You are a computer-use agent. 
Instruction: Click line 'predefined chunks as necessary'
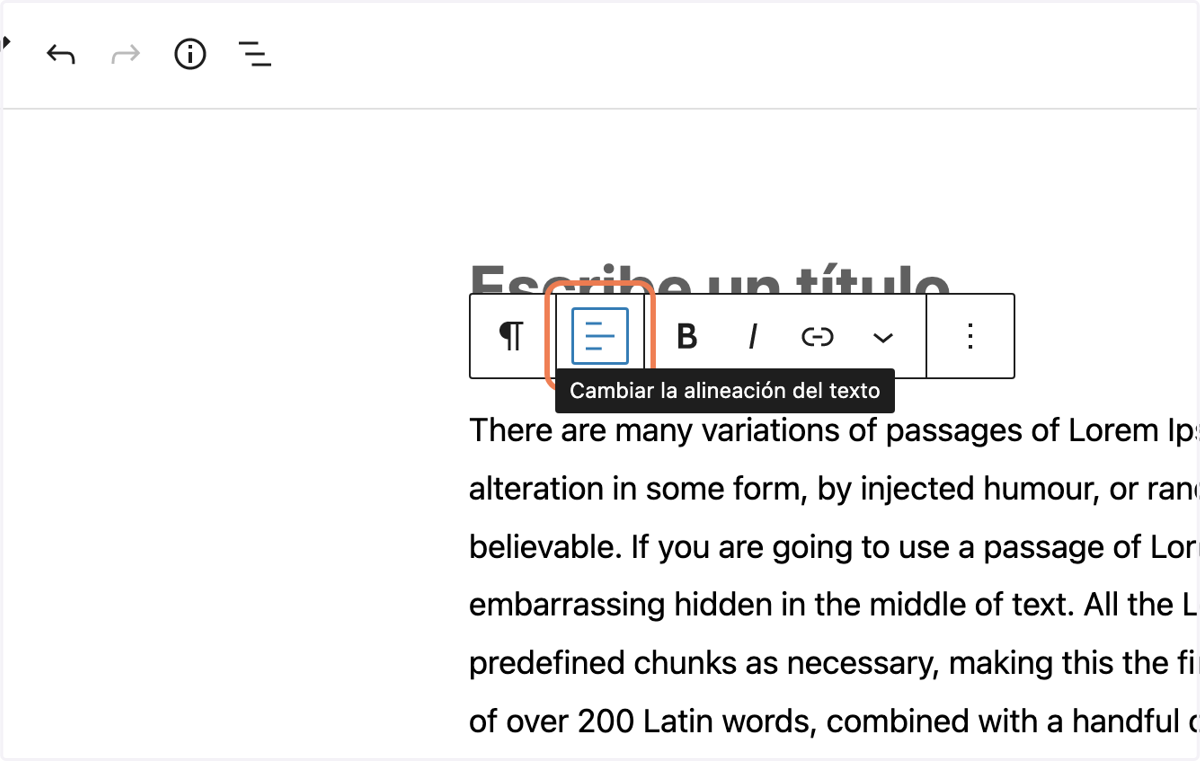click(x=834, y=663)
